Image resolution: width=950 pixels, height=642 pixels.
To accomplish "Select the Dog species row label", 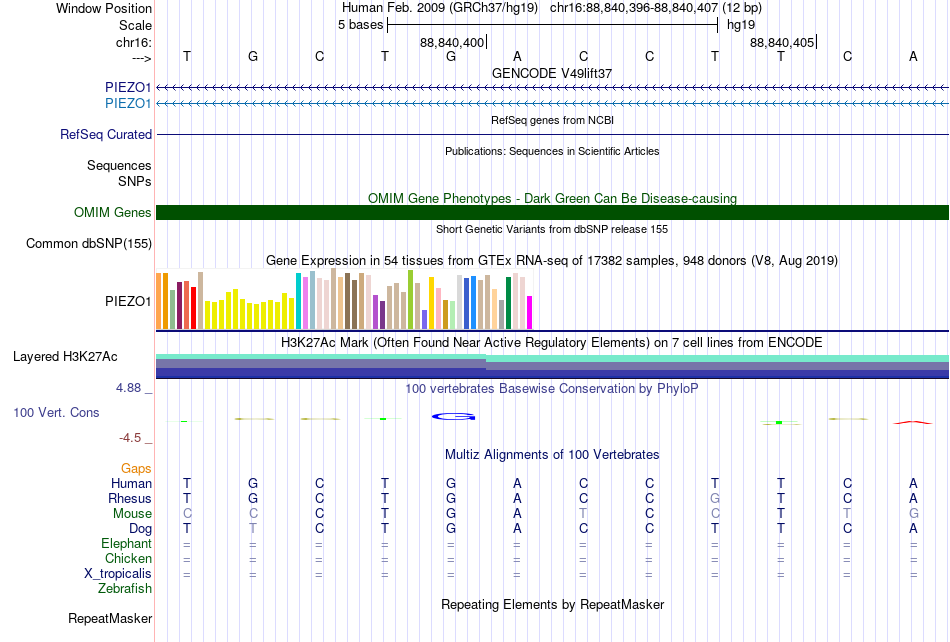I will pos(141,528).
